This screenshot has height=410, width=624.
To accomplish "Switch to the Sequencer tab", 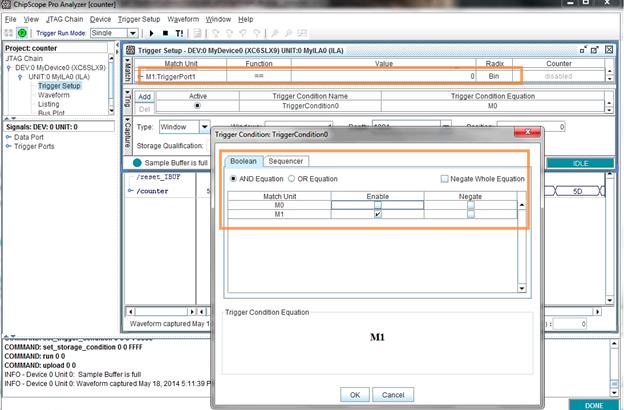I will 286,161.
